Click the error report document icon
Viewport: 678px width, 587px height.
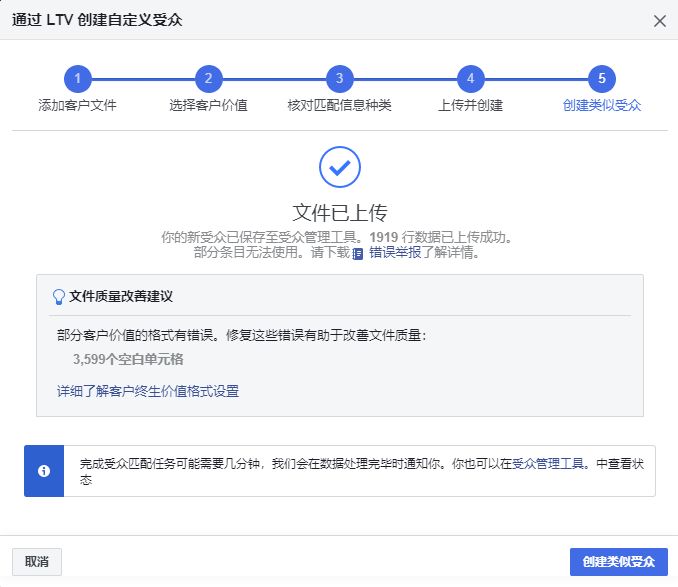tap(358, 253)
